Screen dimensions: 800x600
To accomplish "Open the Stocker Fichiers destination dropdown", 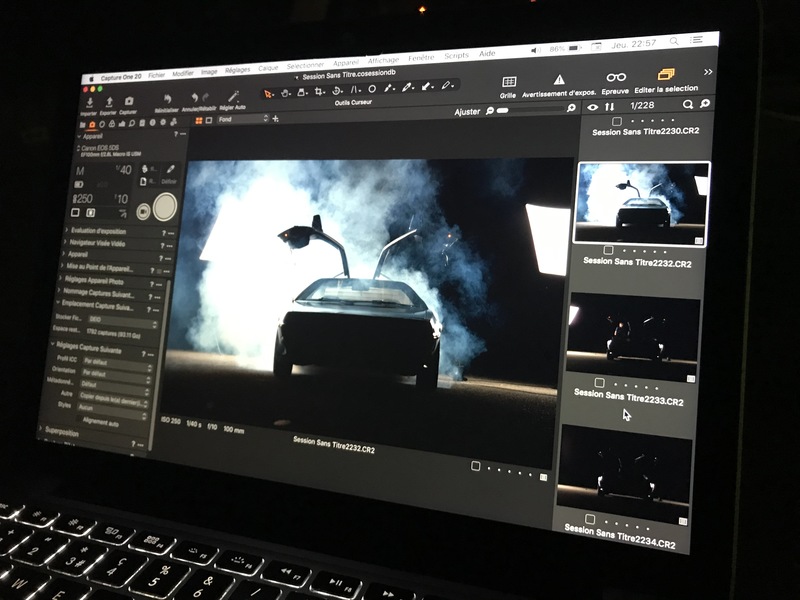I will click(x=121, y=321).
